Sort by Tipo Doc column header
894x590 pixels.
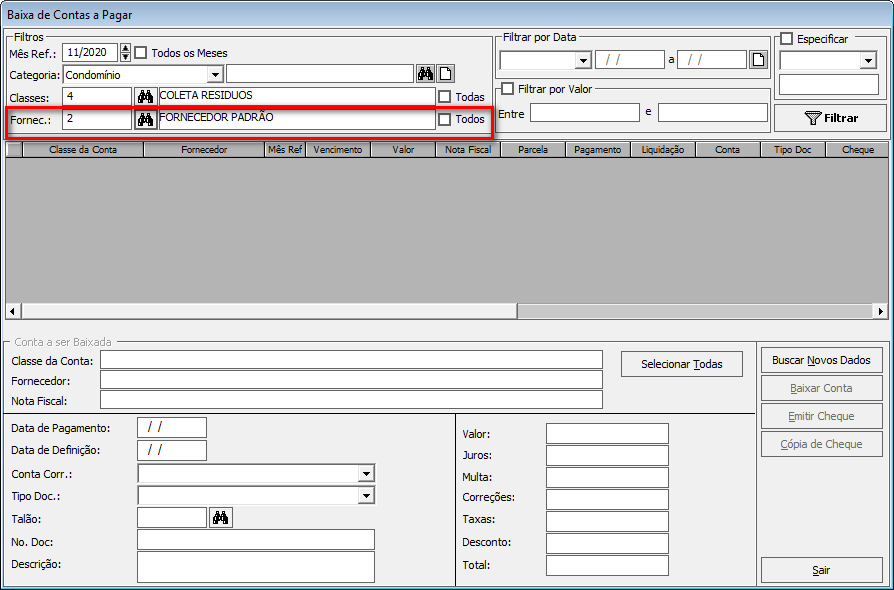[793, 149]
